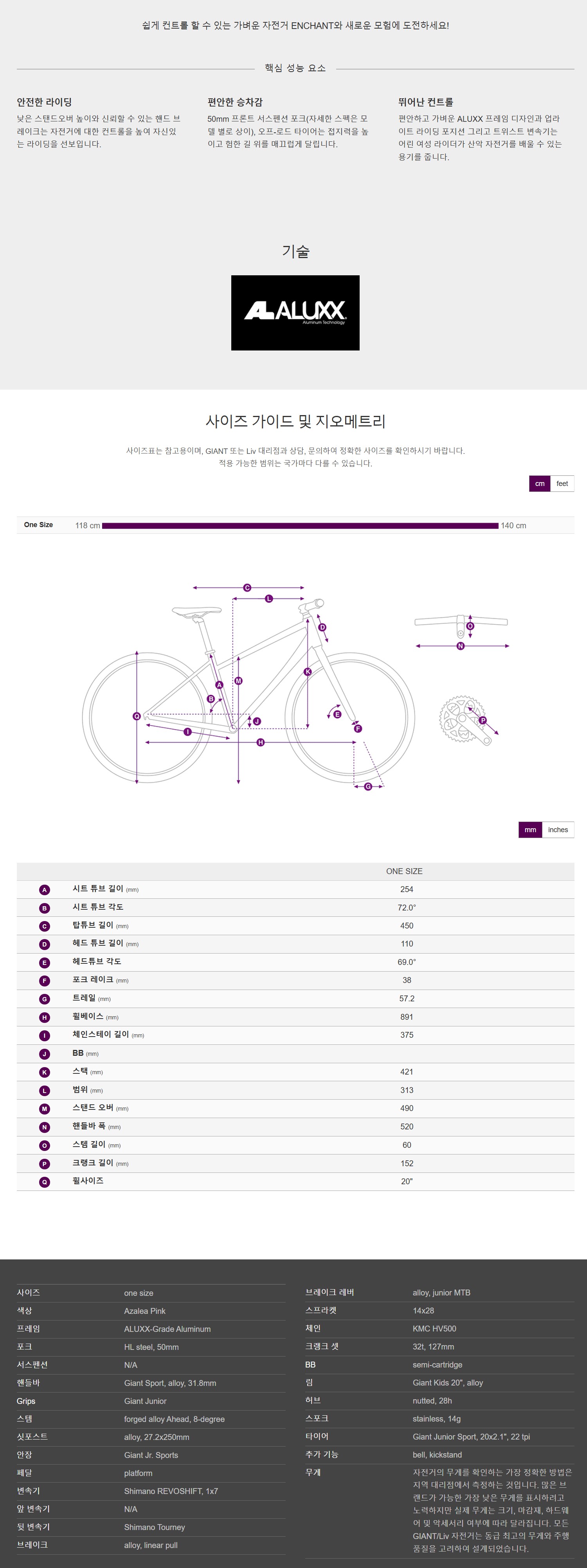Click marker C on the bike diagram
The width and height of the screenshot is (587, 1568).
(x=247, y=587)
